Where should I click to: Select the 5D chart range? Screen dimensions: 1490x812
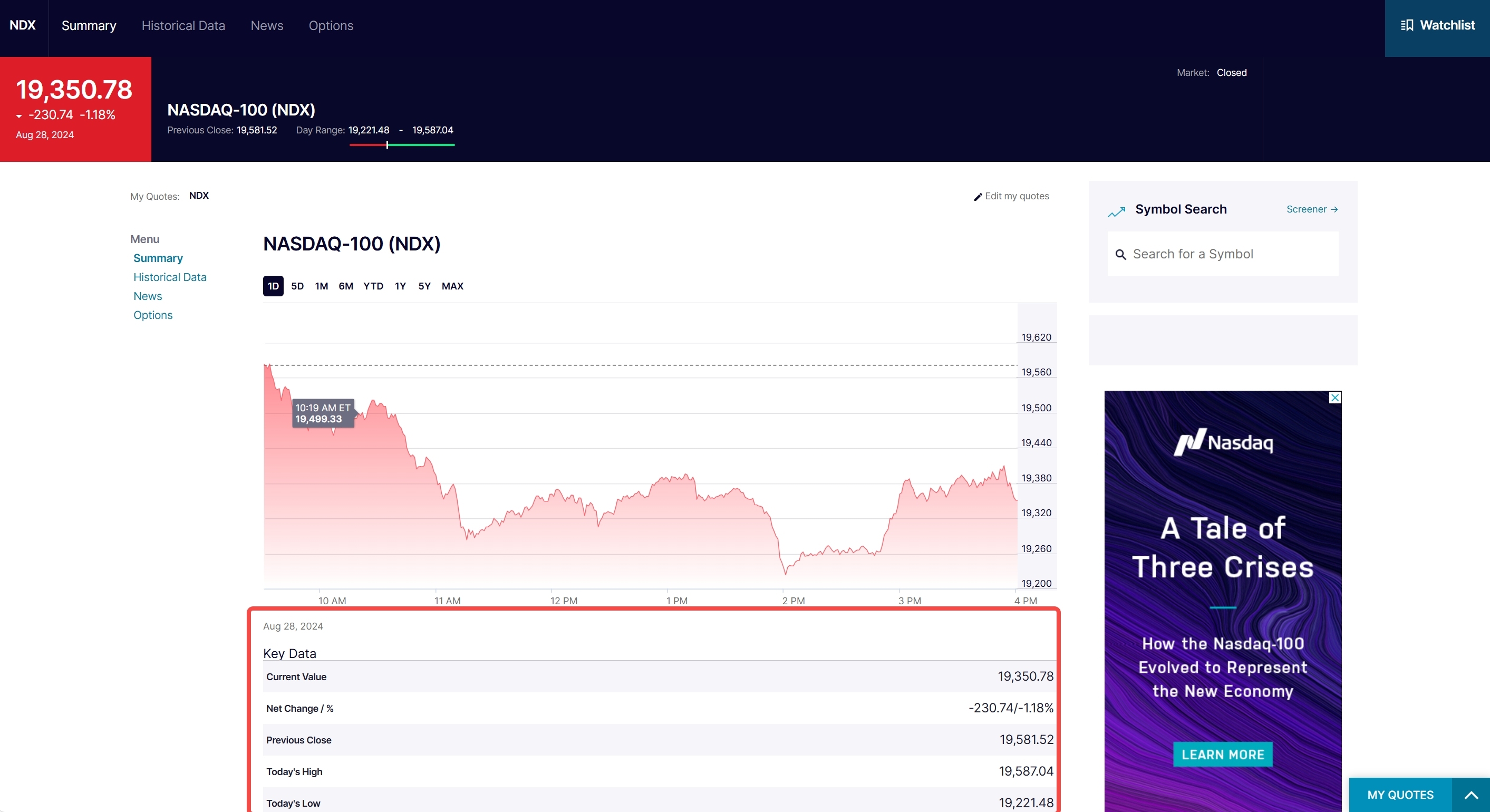(297, 286)
